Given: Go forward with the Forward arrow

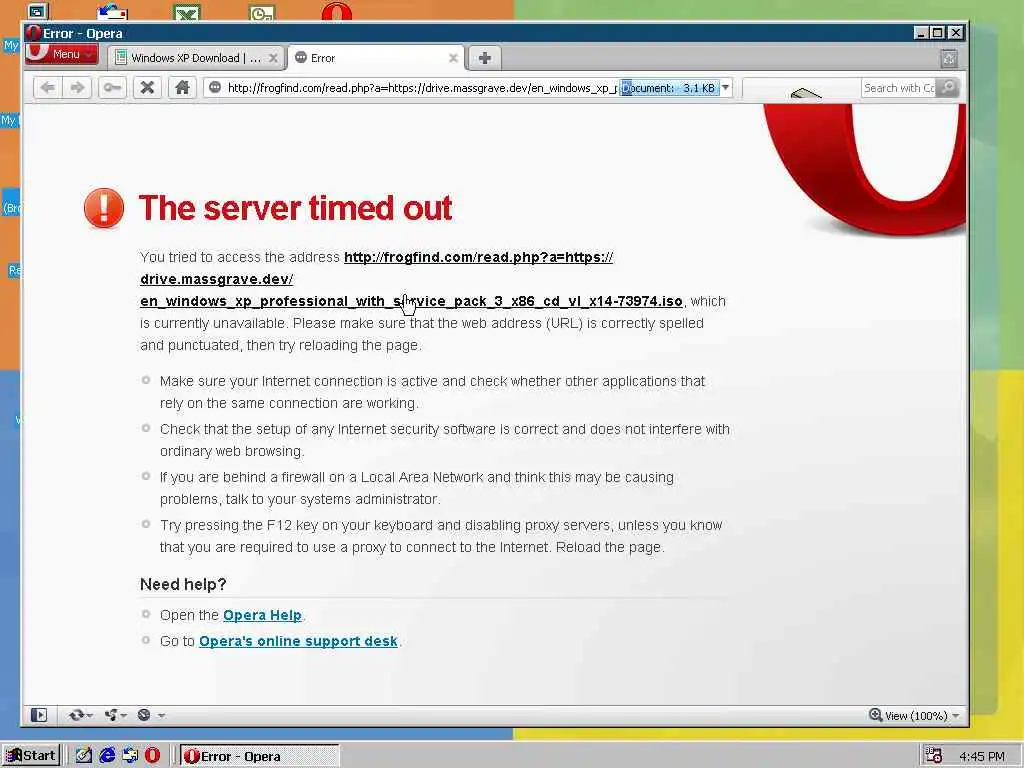Looking at the screenshot, I should click(x=77, y=88).
